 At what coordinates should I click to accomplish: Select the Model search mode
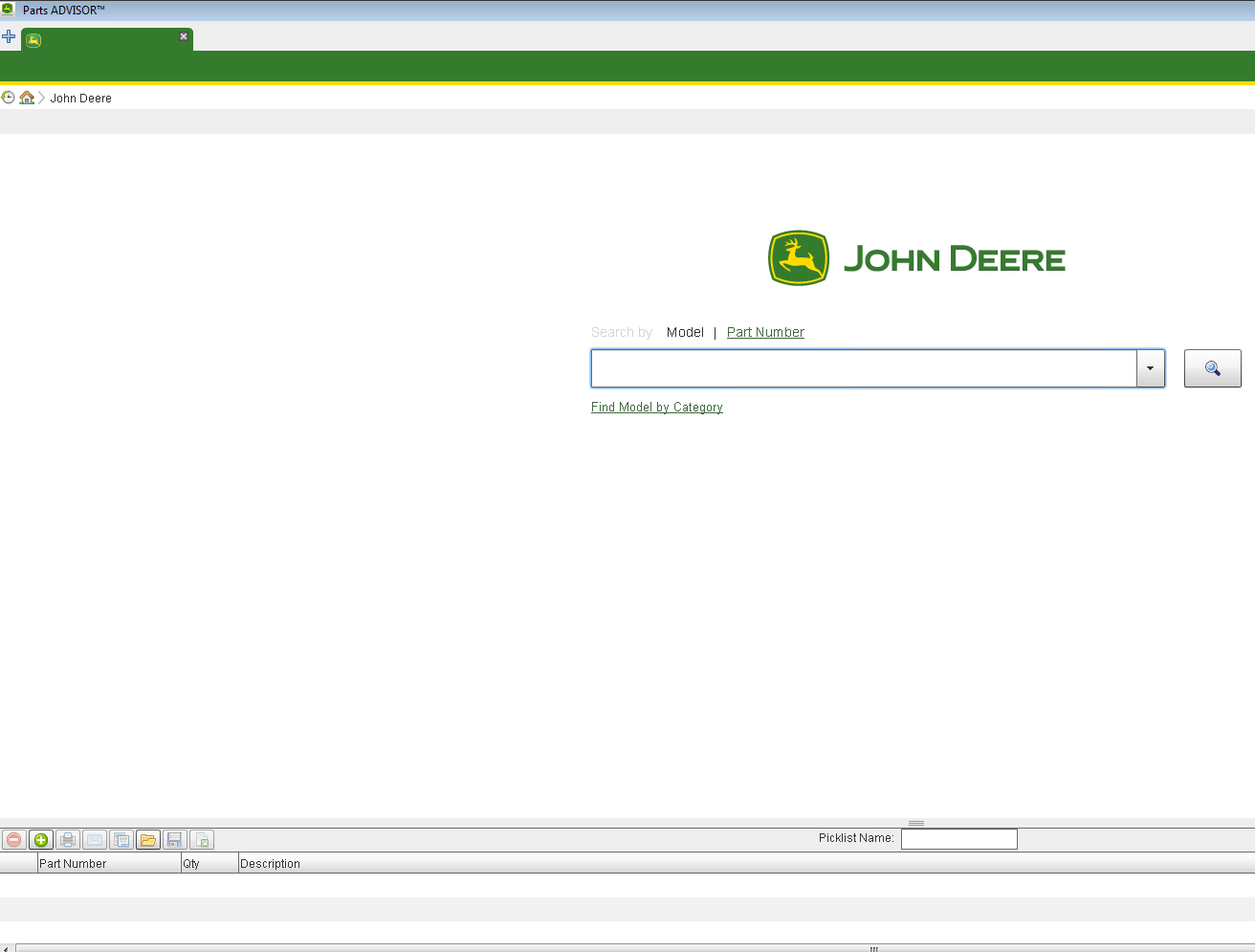pos(685,332)
